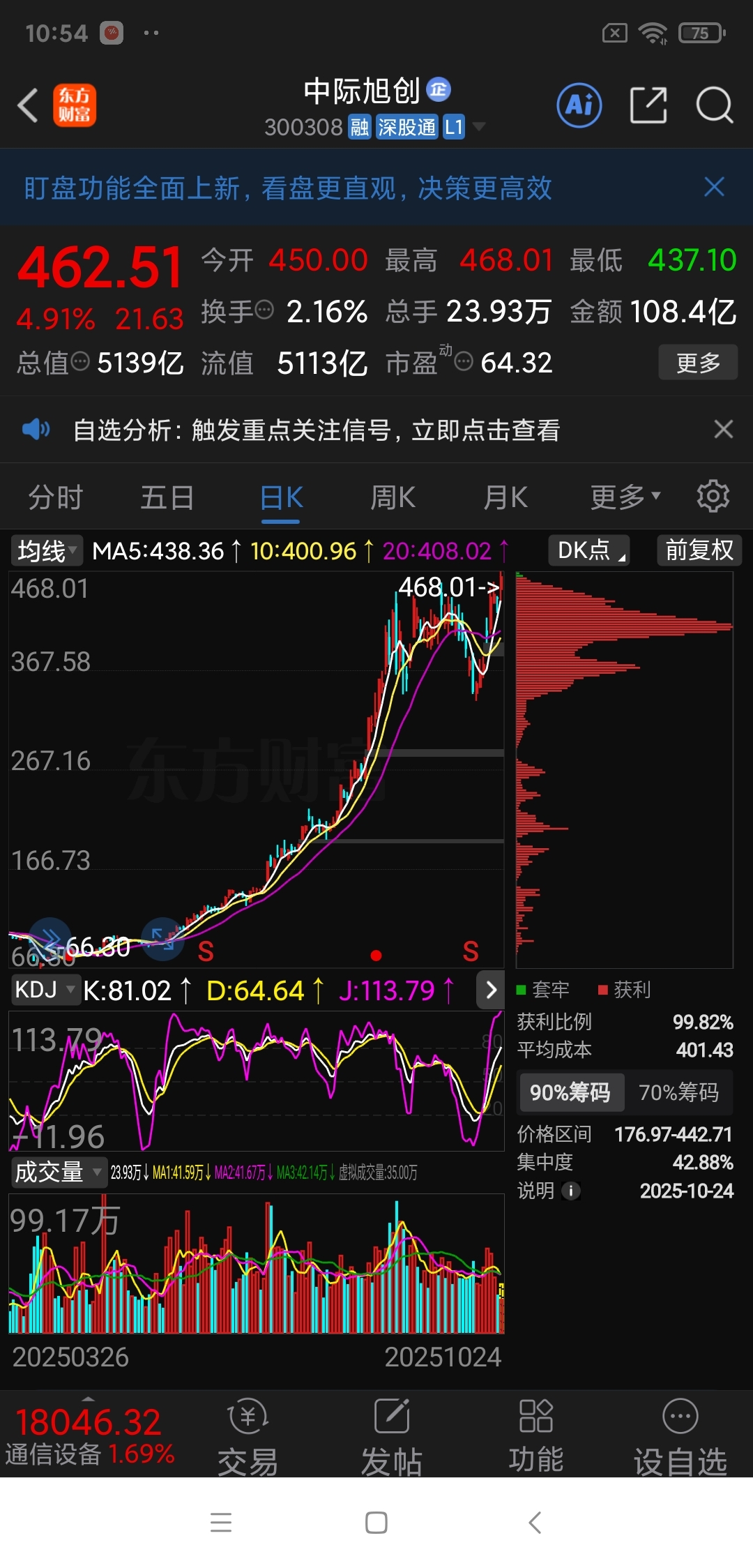Viewport: 753px width, 1568px height.
Task: Open the 交易 trade button
Action: pos(248,1437)
